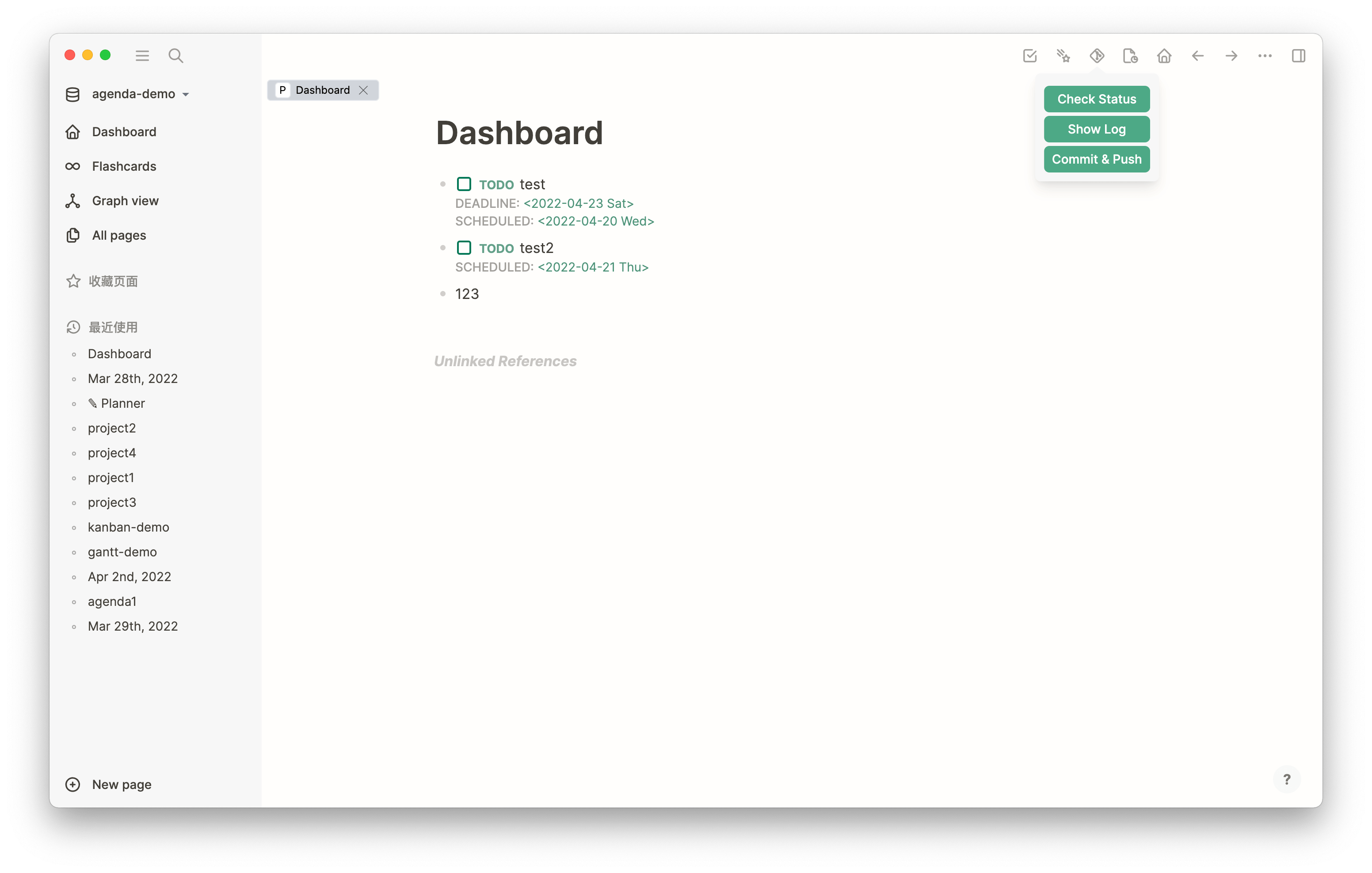Viewport: 1372px width, 873px height.
Task: Select the All pages menu item
Action: point(119,235)
